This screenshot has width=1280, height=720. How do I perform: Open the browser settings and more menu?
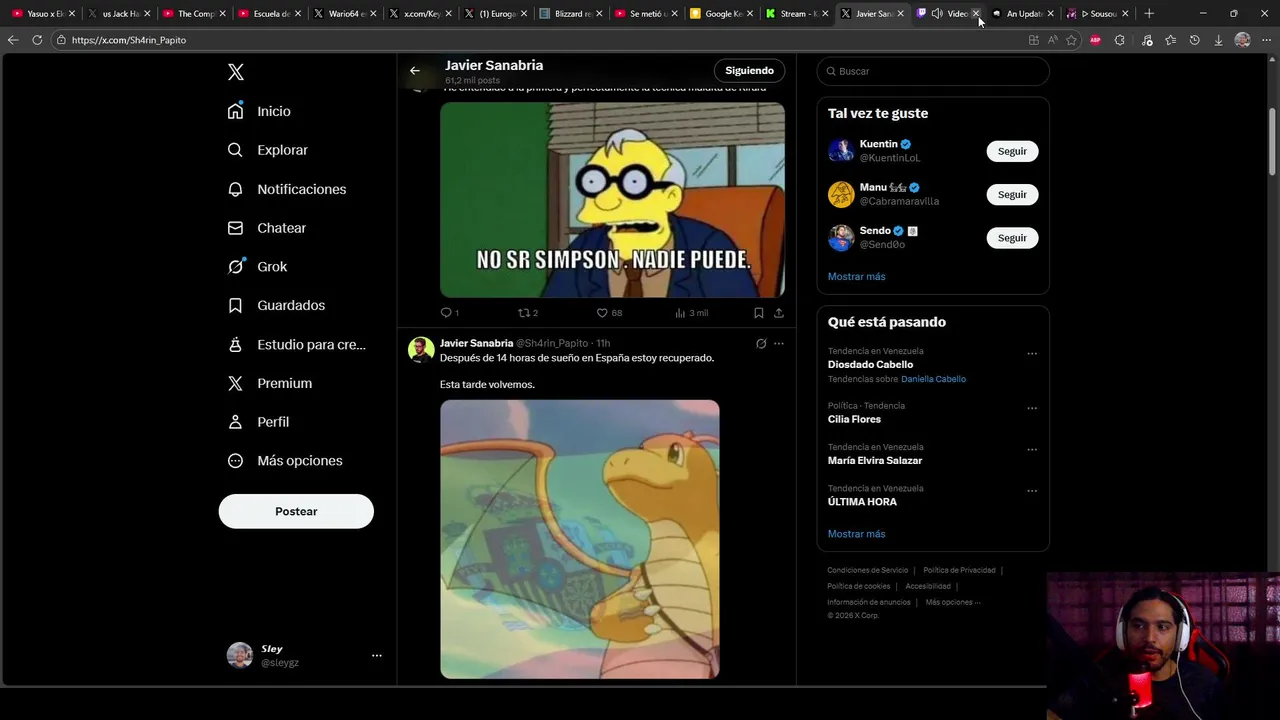point(1266,40)
